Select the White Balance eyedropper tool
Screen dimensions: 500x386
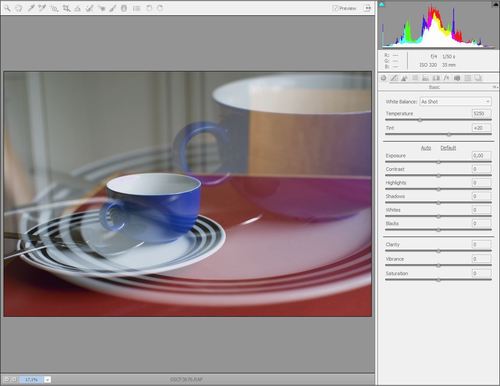[x=31, y=8]
